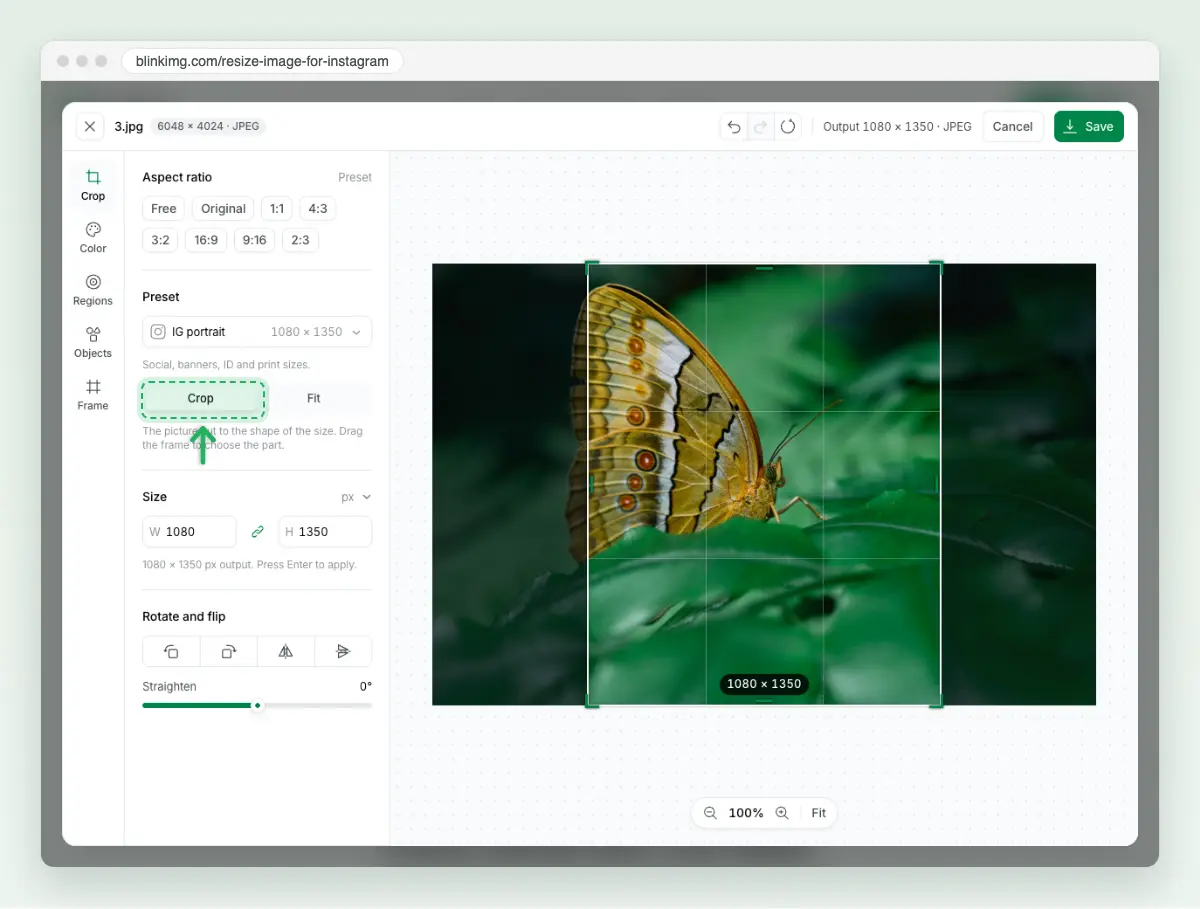The height and width of the screenshot is (909, 1200).
Task: Click the browser address bar URL
Action: point(262,61)
